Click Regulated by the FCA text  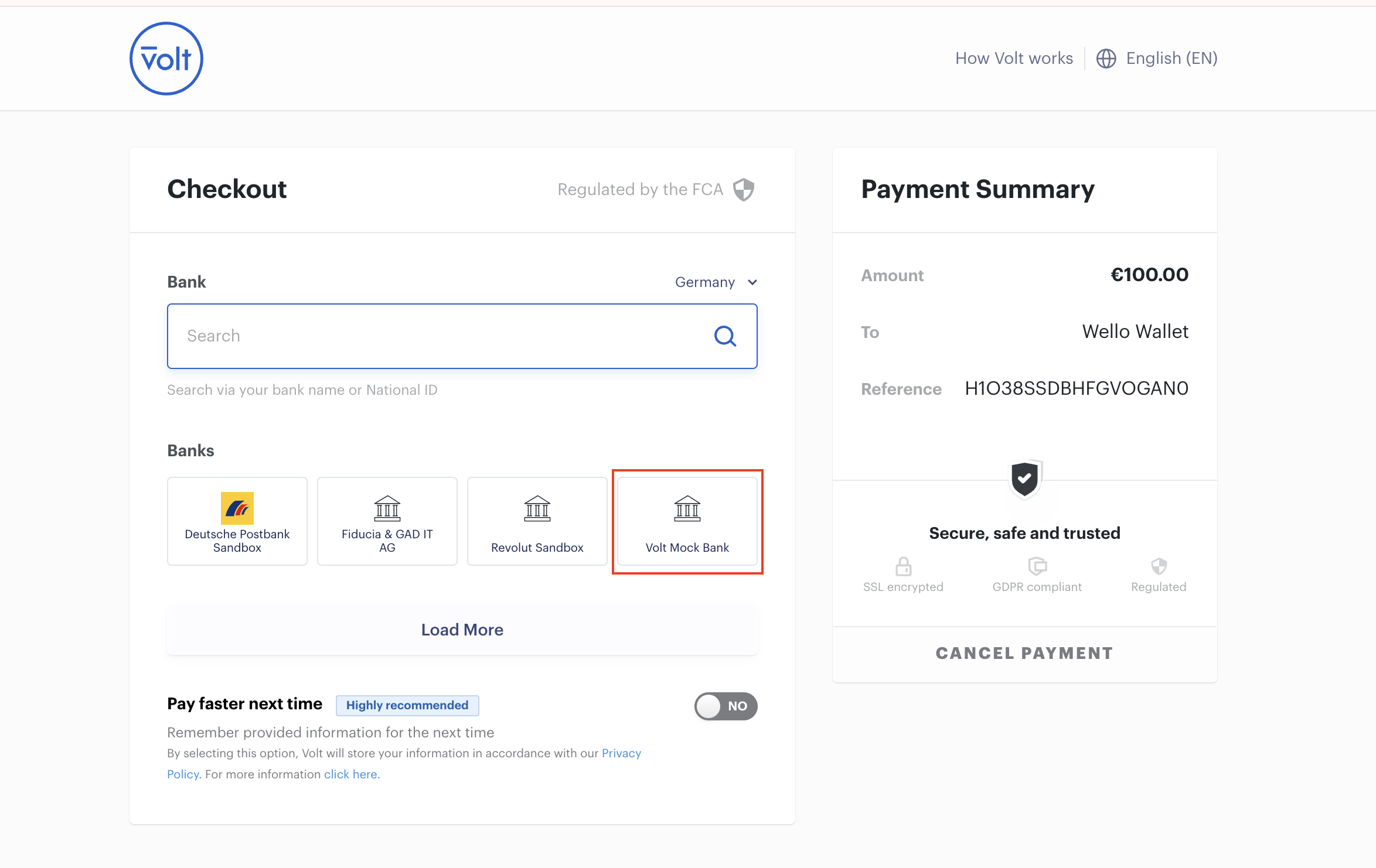pos(640,189)
